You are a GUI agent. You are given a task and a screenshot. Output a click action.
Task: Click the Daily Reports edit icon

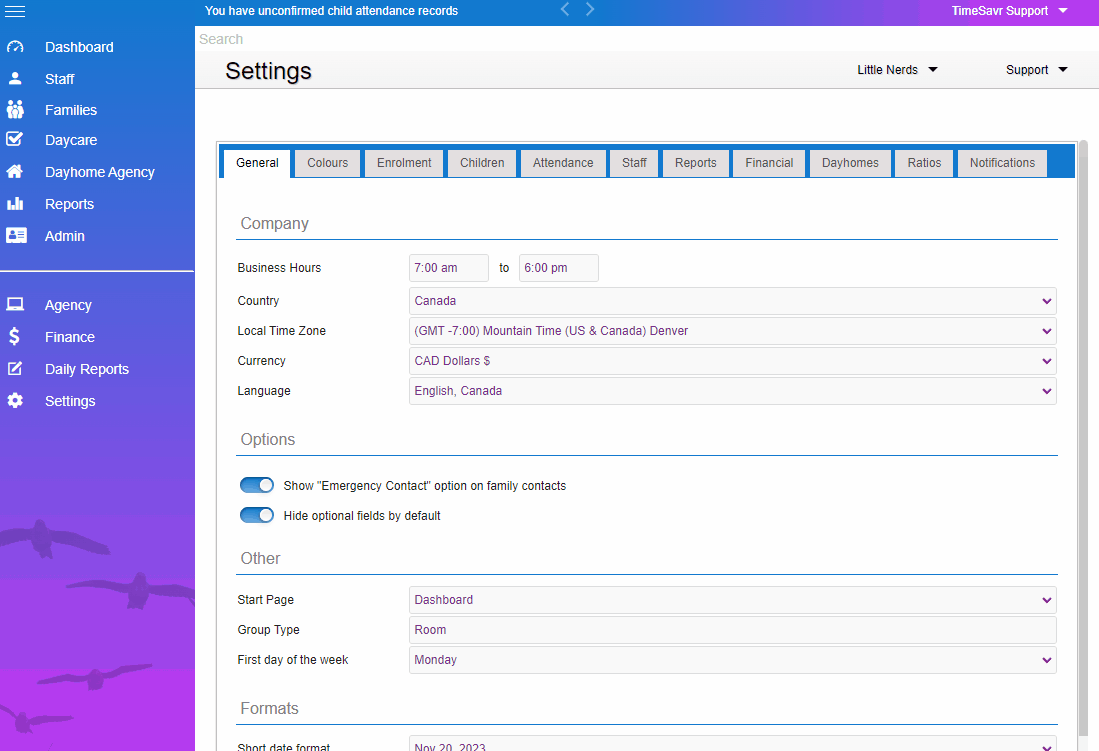pyautogui.click(x=15, y=369)
